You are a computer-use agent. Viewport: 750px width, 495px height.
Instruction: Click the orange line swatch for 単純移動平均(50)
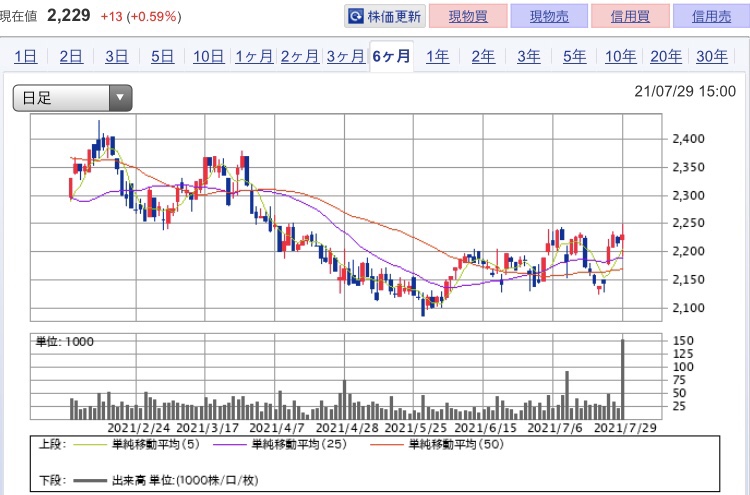(387, 445)
